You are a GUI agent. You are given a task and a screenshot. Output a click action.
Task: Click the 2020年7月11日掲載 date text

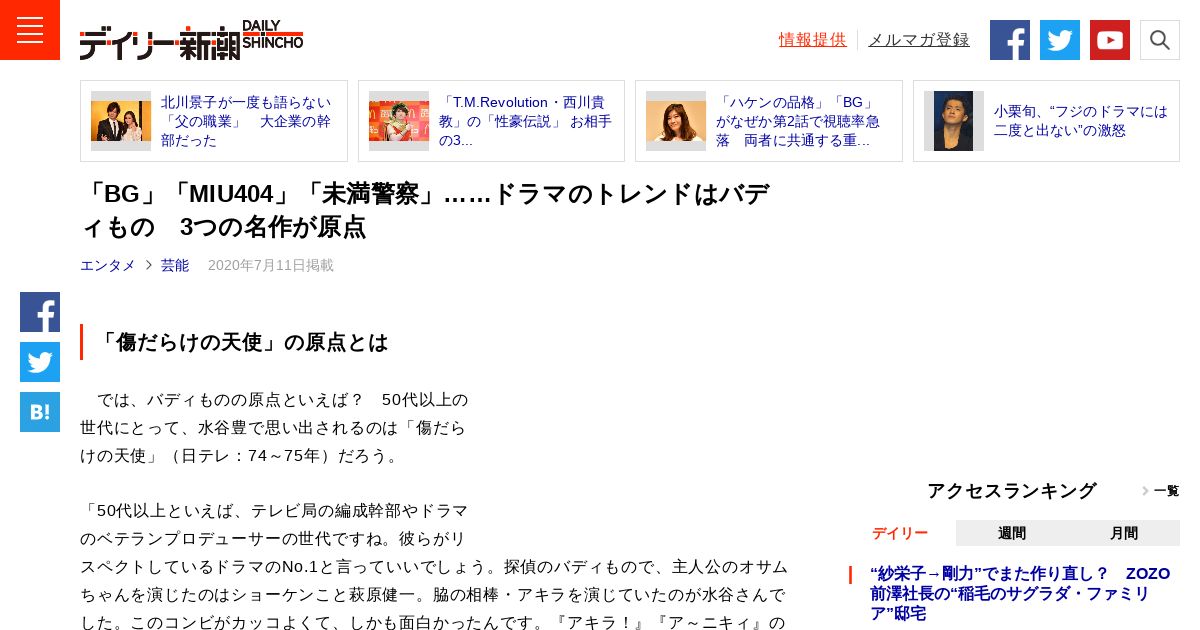[x=271, y=265]
